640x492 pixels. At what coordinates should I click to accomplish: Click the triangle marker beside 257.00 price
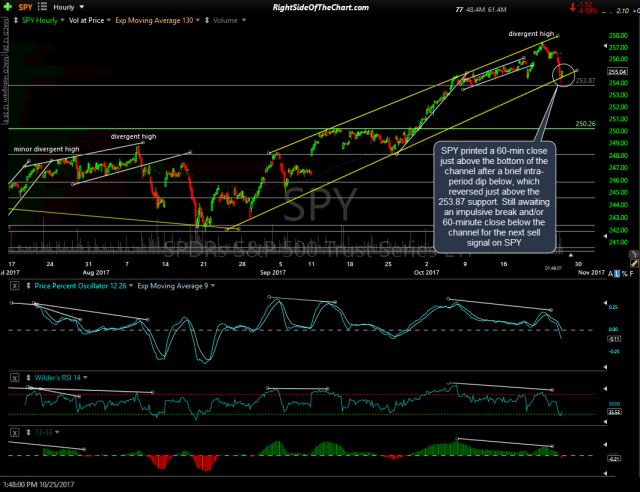pos(605,46)
